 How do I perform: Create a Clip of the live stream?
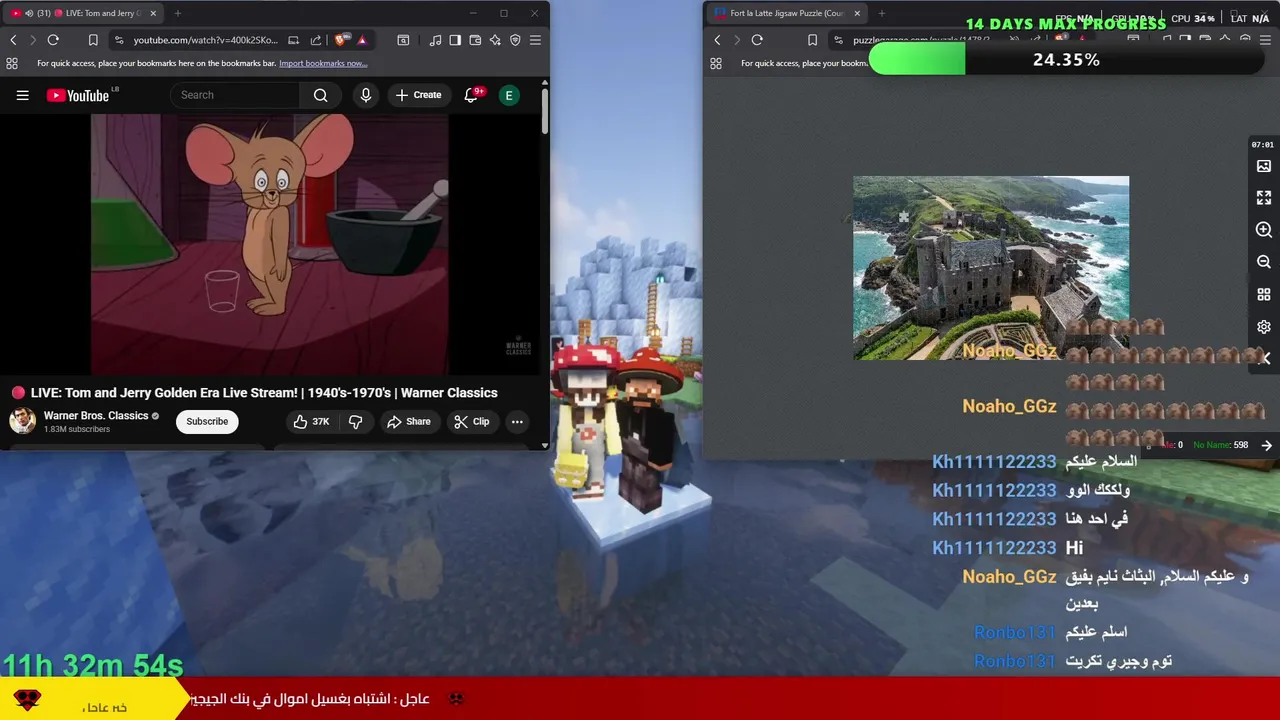tap(471, 421)
